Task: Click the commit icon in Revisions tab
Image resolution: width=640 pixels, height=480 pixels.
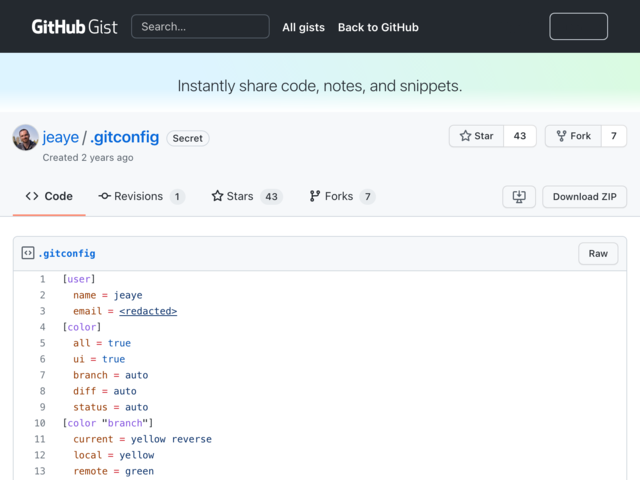Action: click(x=104, y=196)
